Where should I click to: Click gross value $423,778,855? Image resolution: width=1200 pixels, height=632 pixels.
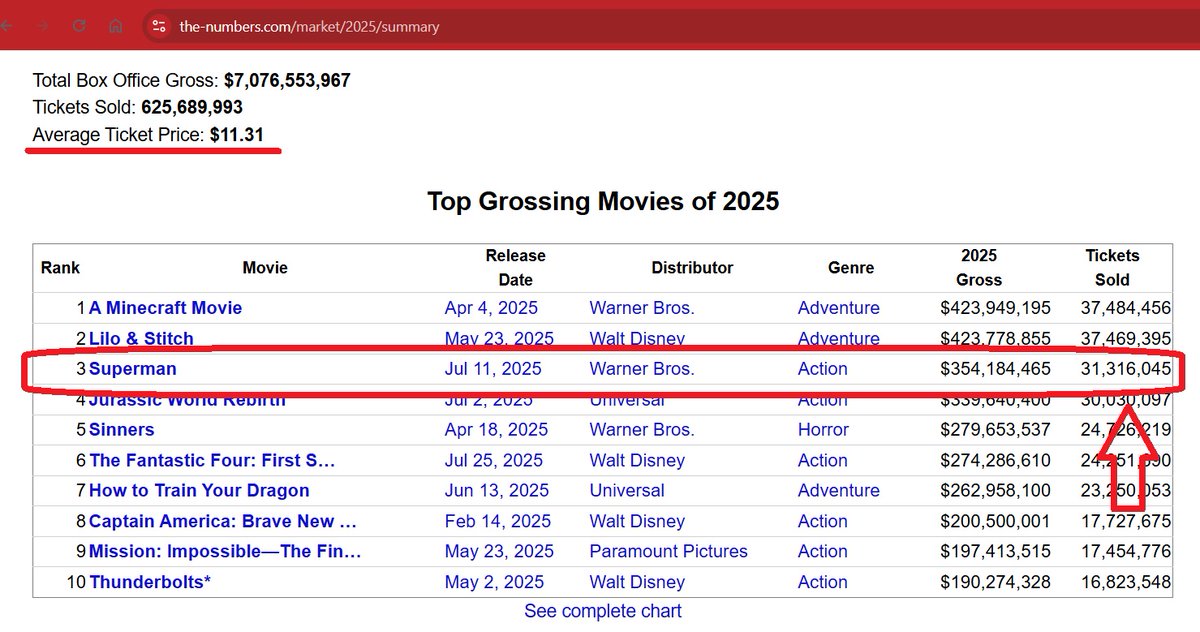995,338
